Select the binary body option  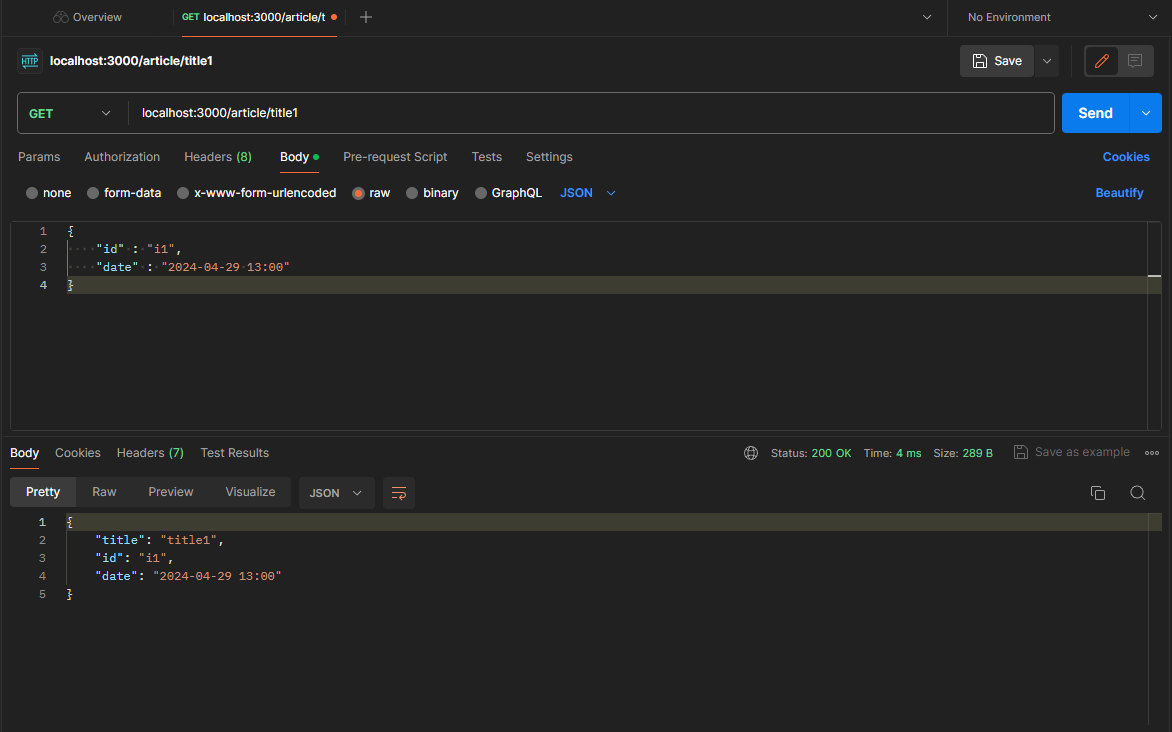pyautogui.click(x=432, y=193)
